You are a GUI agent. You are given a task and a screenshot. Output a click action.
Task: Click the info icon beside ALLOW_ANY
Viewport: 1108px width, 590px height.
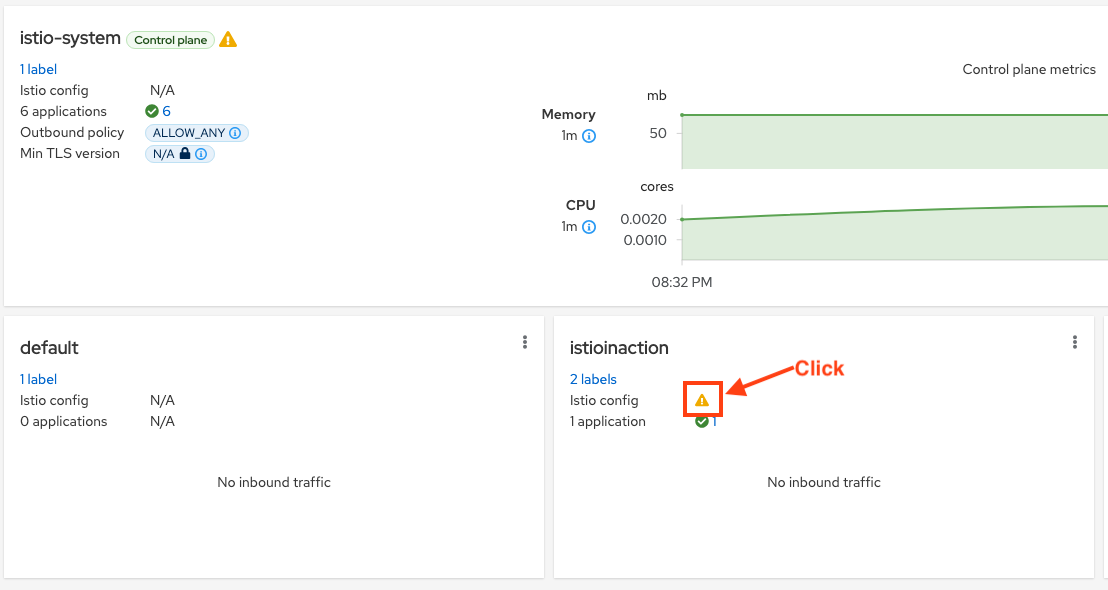point(235,133)
